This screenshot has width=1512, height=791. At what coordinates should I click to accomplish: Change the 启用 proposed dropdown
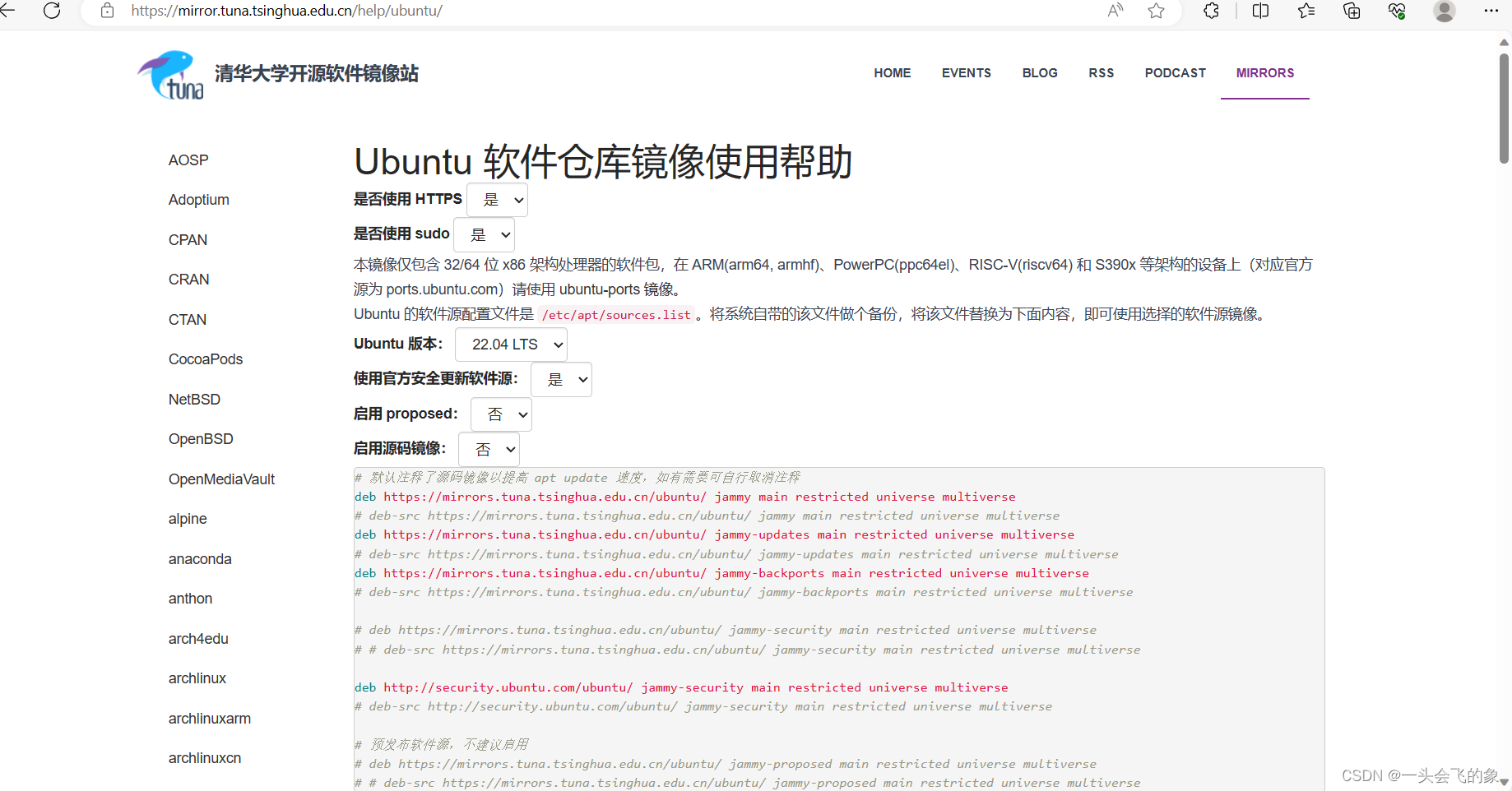coord(500,414)
